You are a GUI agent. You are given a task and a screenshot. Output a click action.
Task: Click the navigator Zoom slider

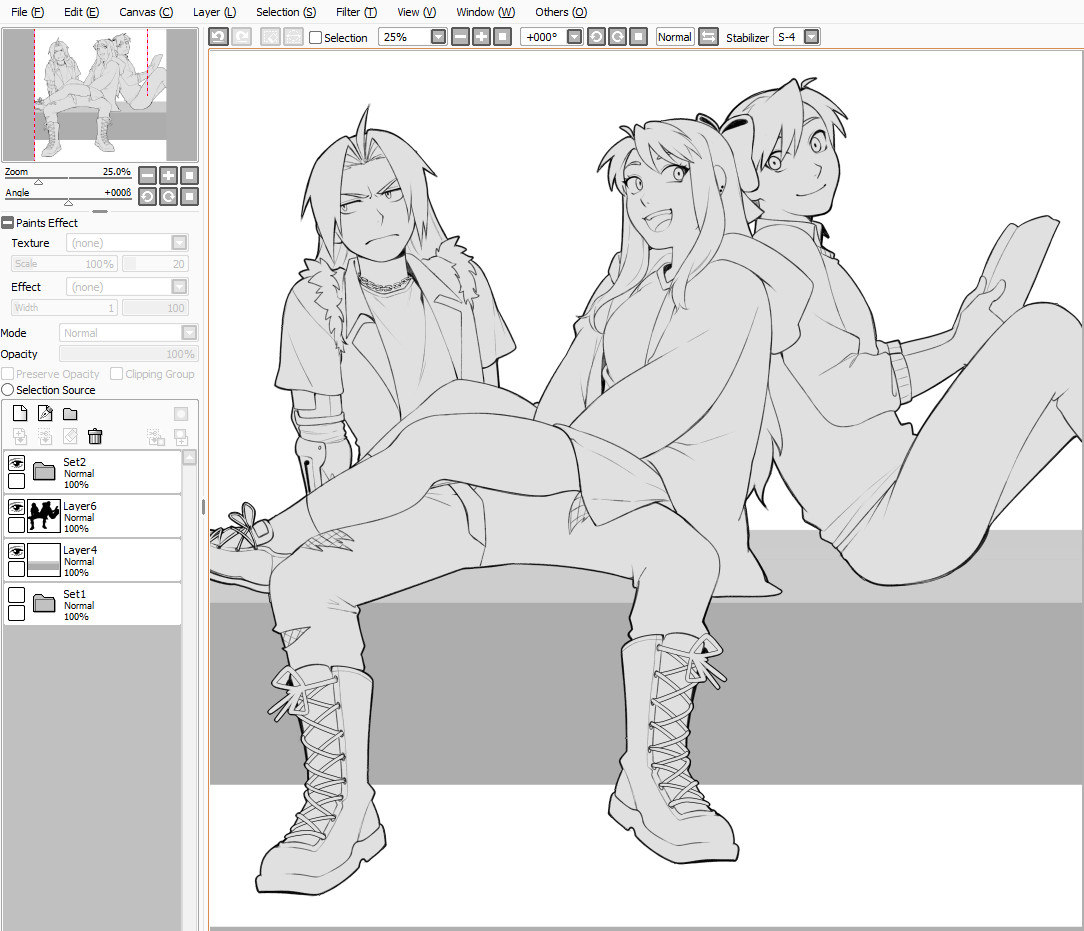68,180
